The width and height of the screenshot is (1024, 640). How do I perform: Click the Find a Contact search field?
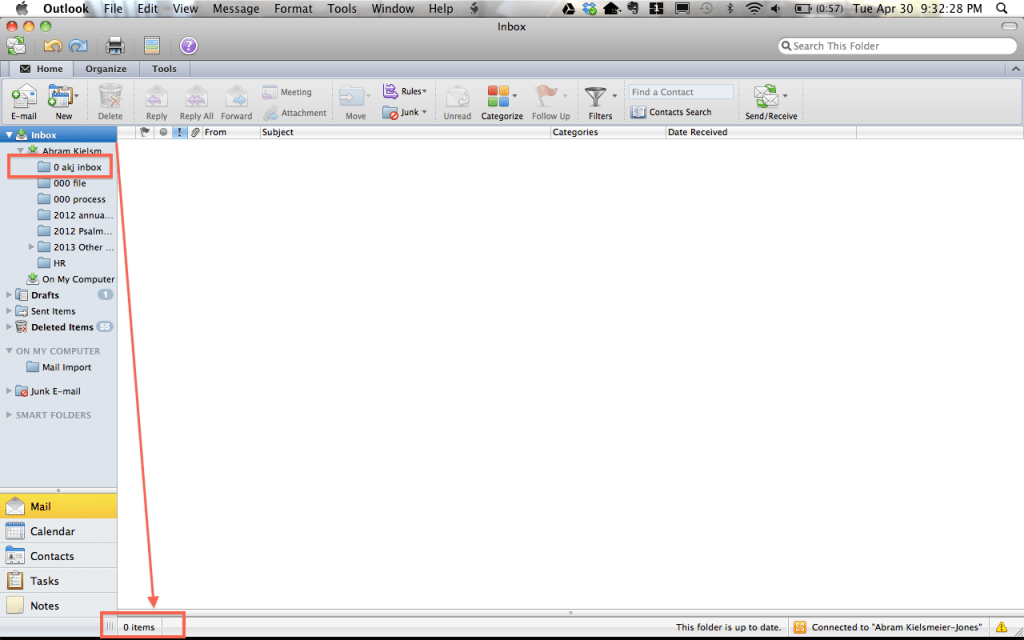click(680, 91)
